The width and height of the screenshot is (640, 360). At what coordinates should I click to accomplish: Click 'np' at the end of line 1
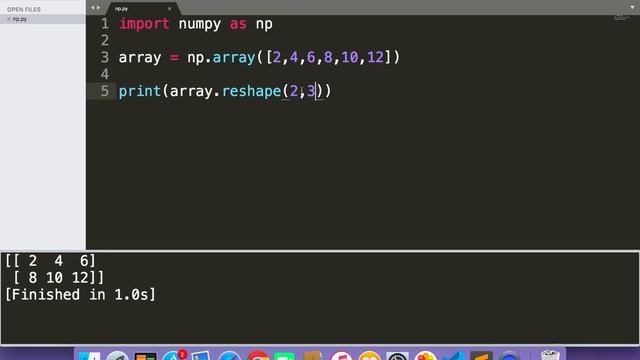264,24
